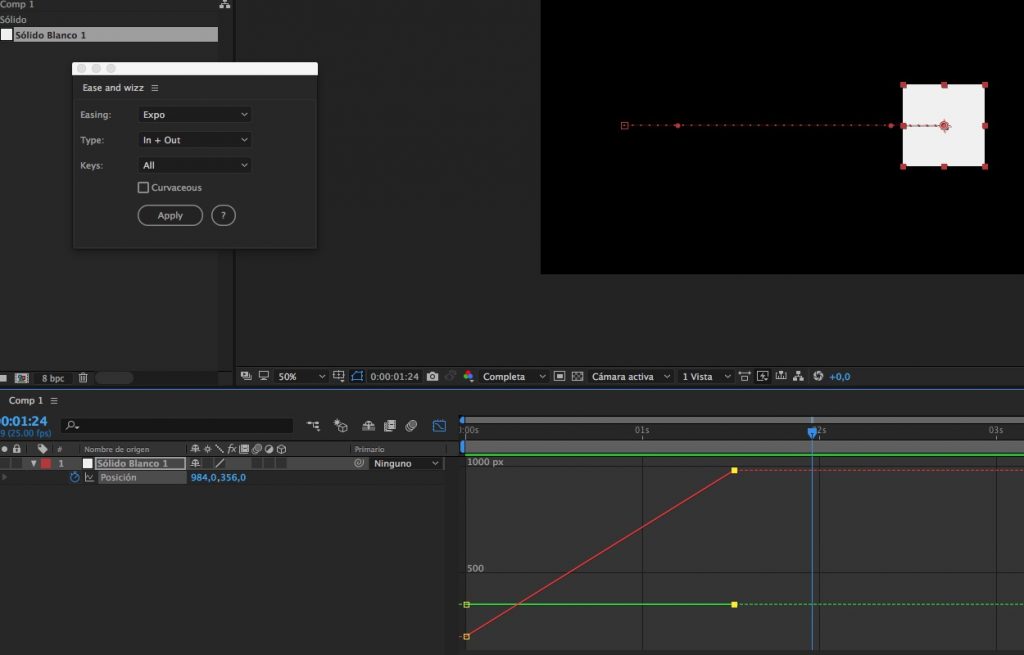This screenshot has height=655, width=1024.
Task: Open the show channel color icon
Action: tap(469, 377)
